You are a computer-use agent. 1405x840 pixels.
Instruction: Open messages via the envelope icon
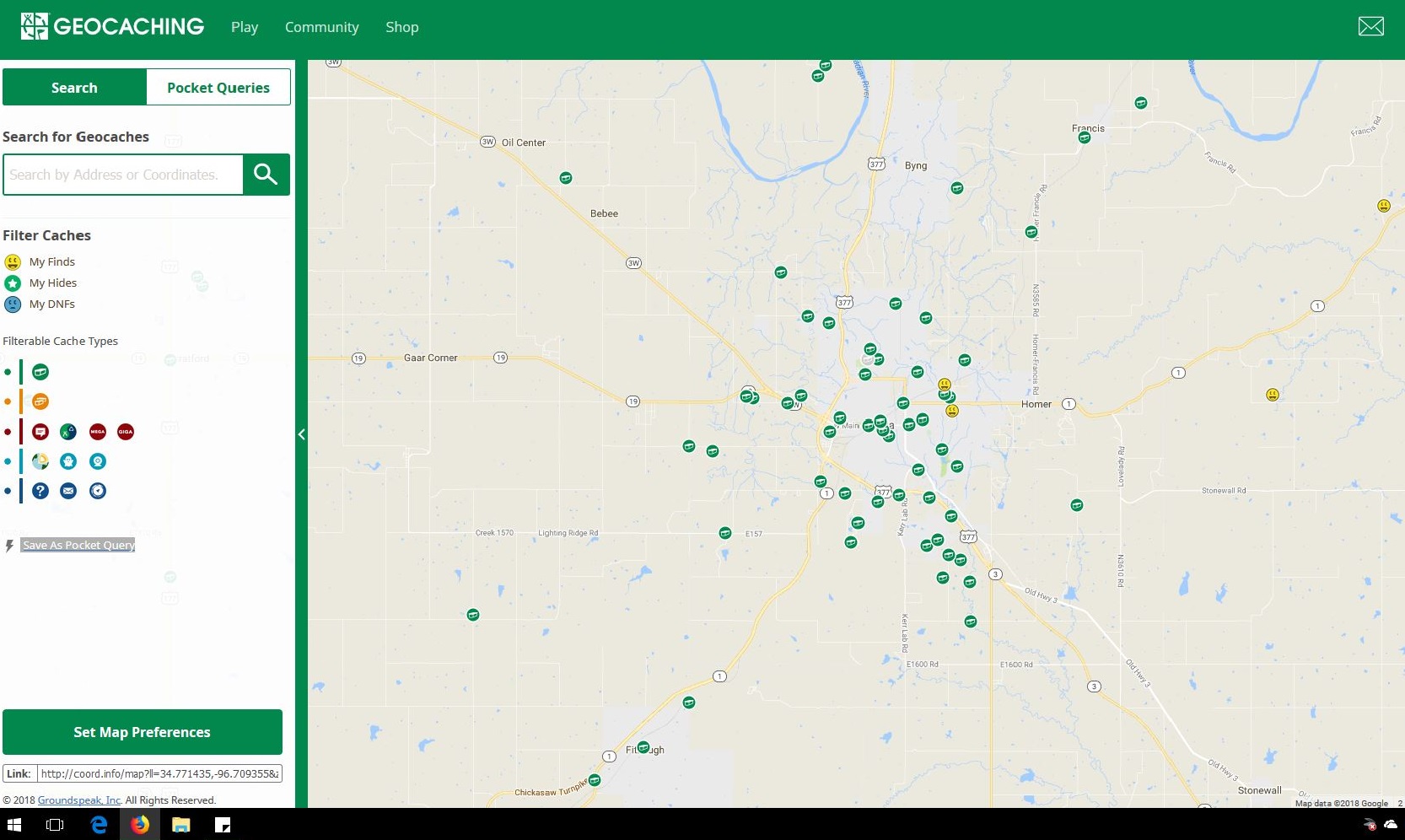point(1370,26)
